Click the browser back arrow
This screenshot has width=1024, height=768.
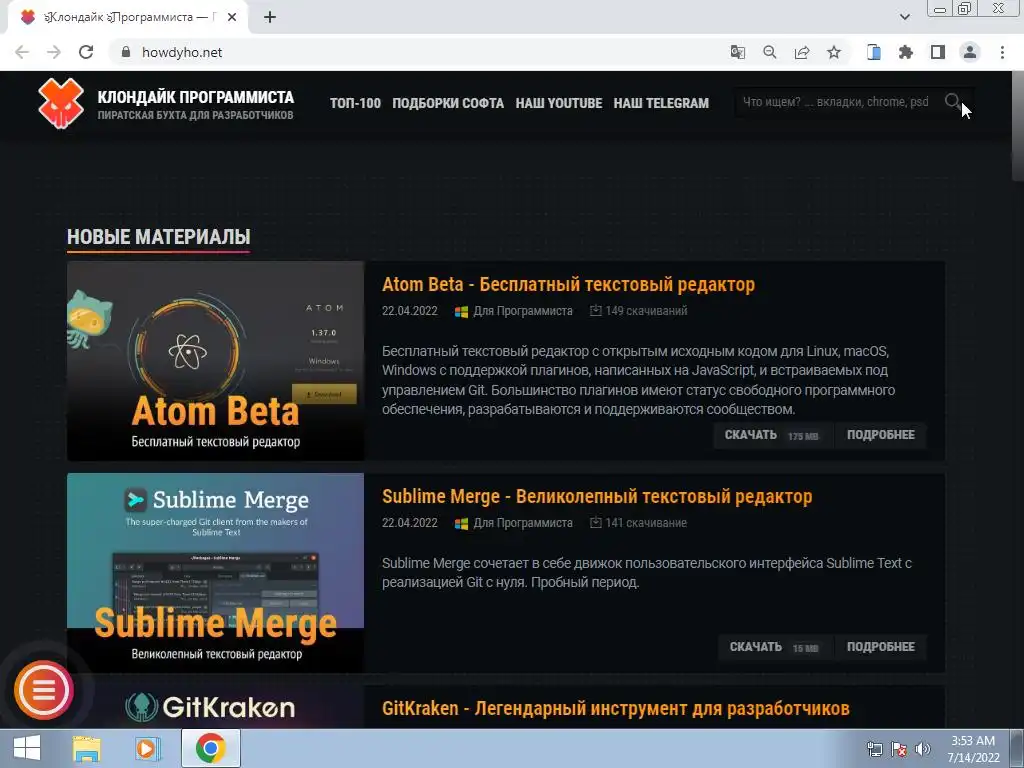[22, 52]
